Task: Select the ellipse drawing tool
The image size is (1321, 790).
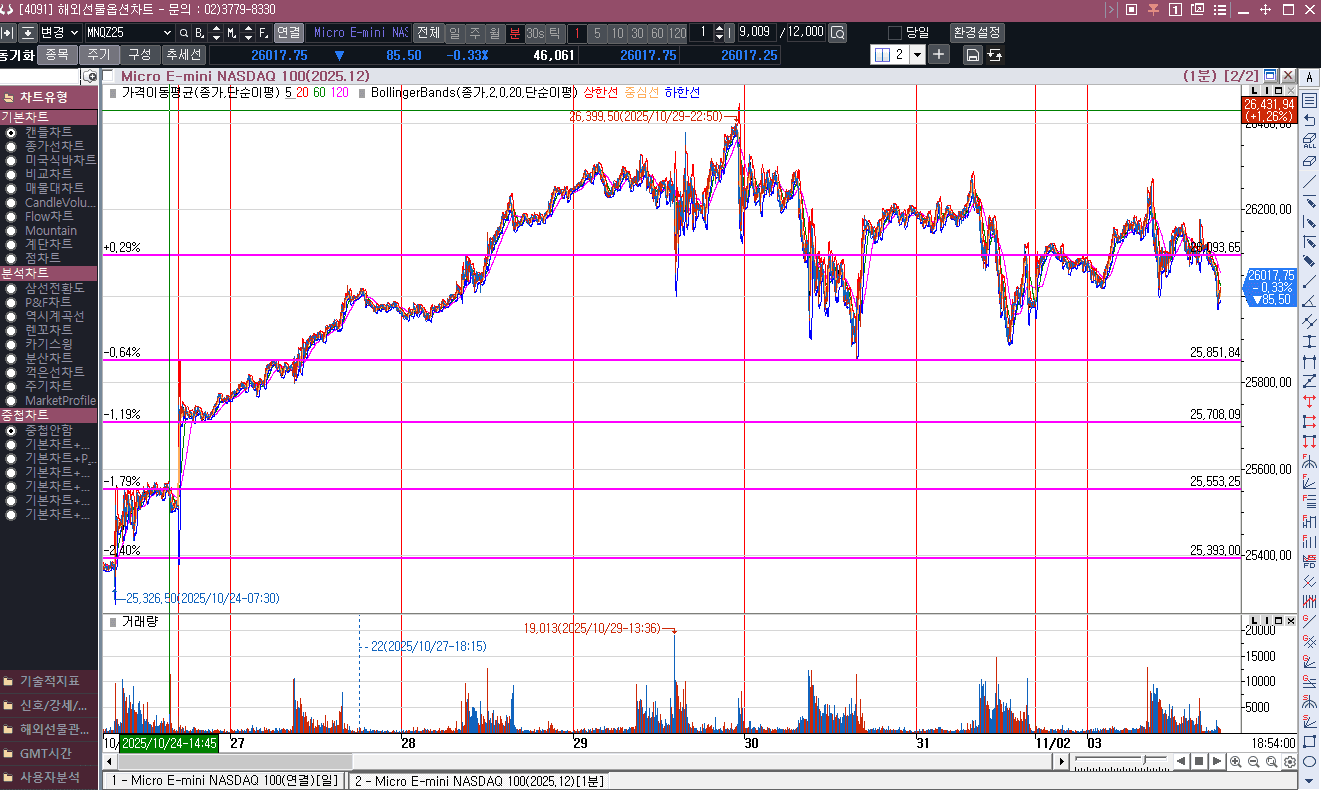Action: 1309,761
